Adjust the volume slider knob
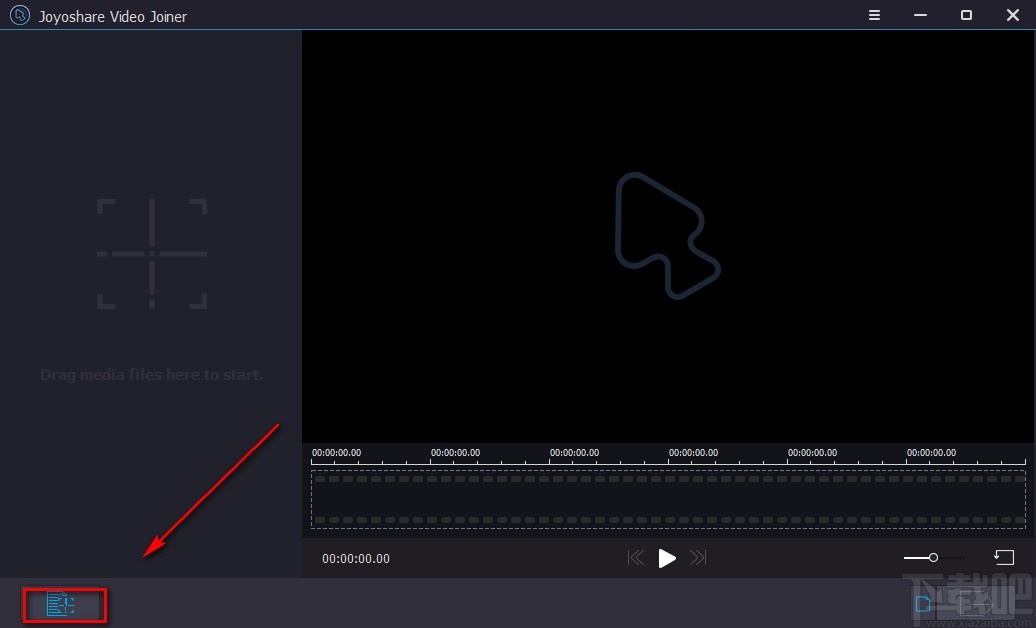Screen dimensions: 1036x628 (933, 558)
